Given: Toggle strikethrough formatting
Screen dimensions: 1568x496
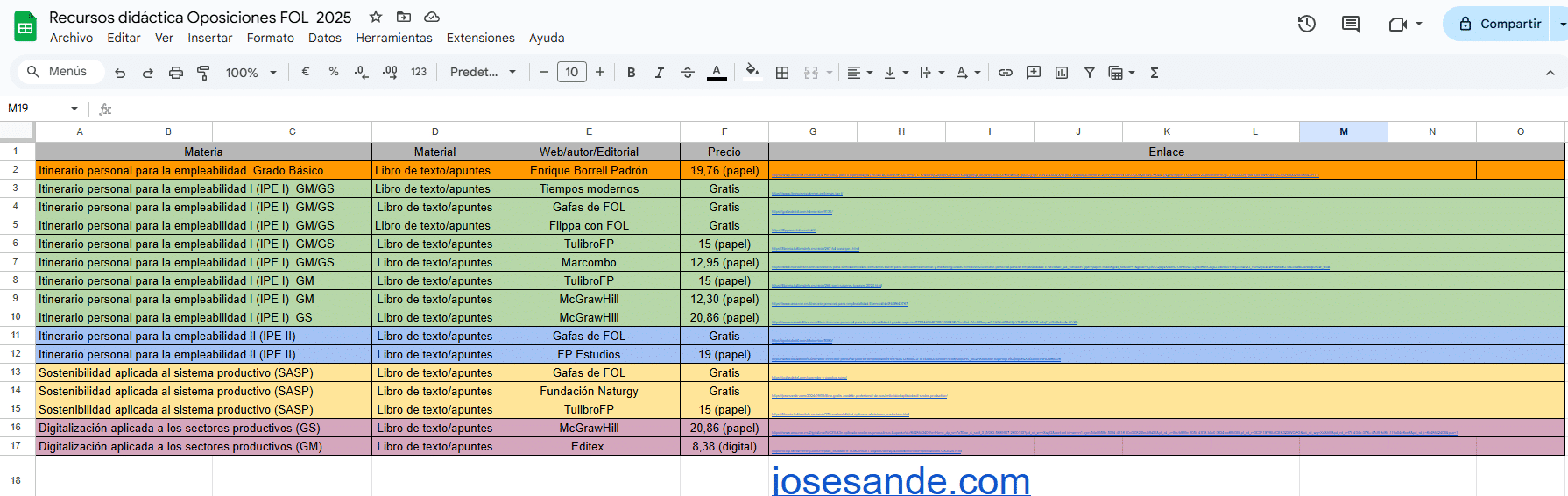Looking at the screenshot, I should click(688, 73).
